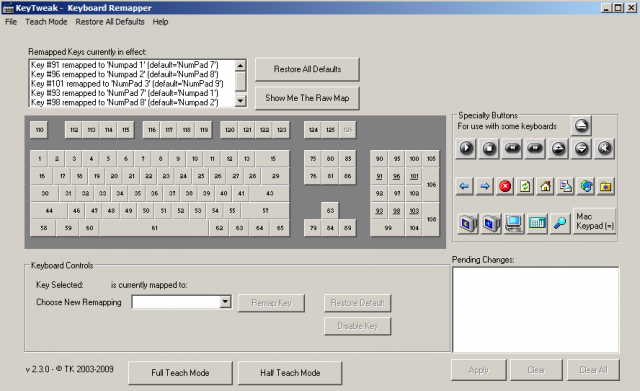Image resolution: width=640 pixels, height=391 pixels.
Task: Select keyboard key 44
Action: (49, 211)
